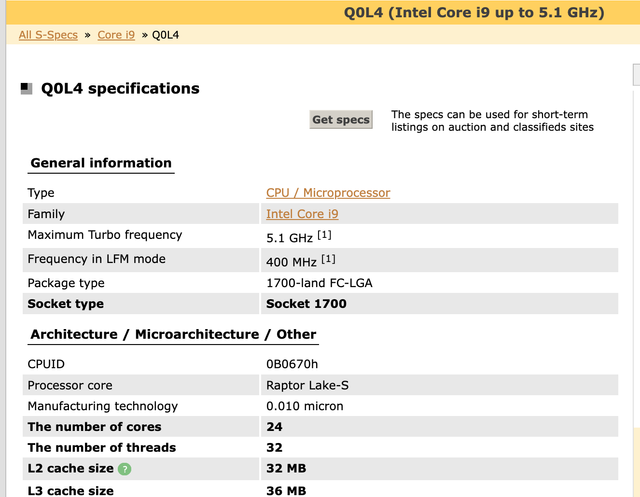This screenshot has width=640, height=497.
Task: Open the All S-Specs breadcrumb link
Action: (x=48, y=35)
